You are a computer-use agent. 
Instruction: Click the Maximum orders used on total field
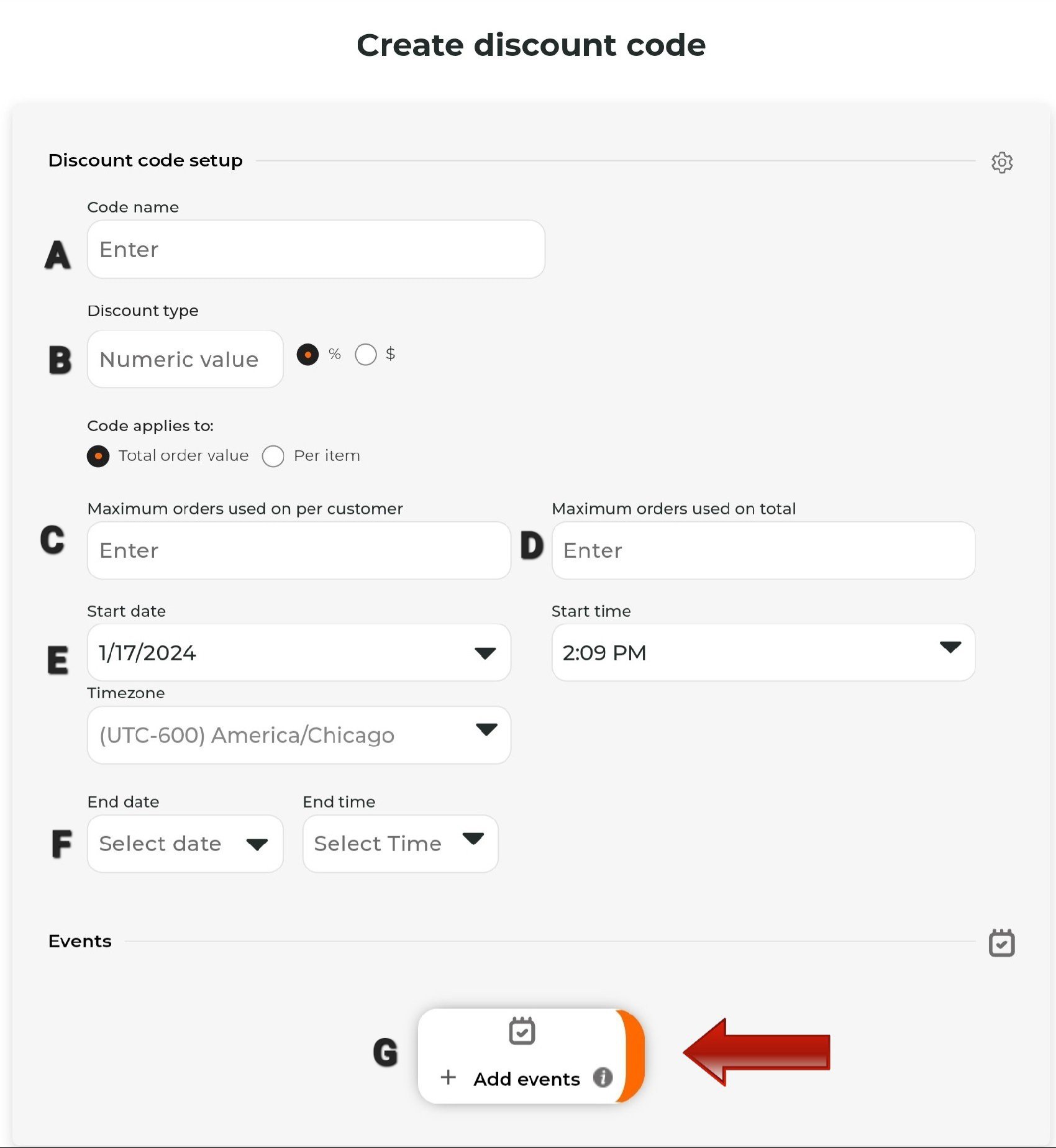(x=763, y=550)
